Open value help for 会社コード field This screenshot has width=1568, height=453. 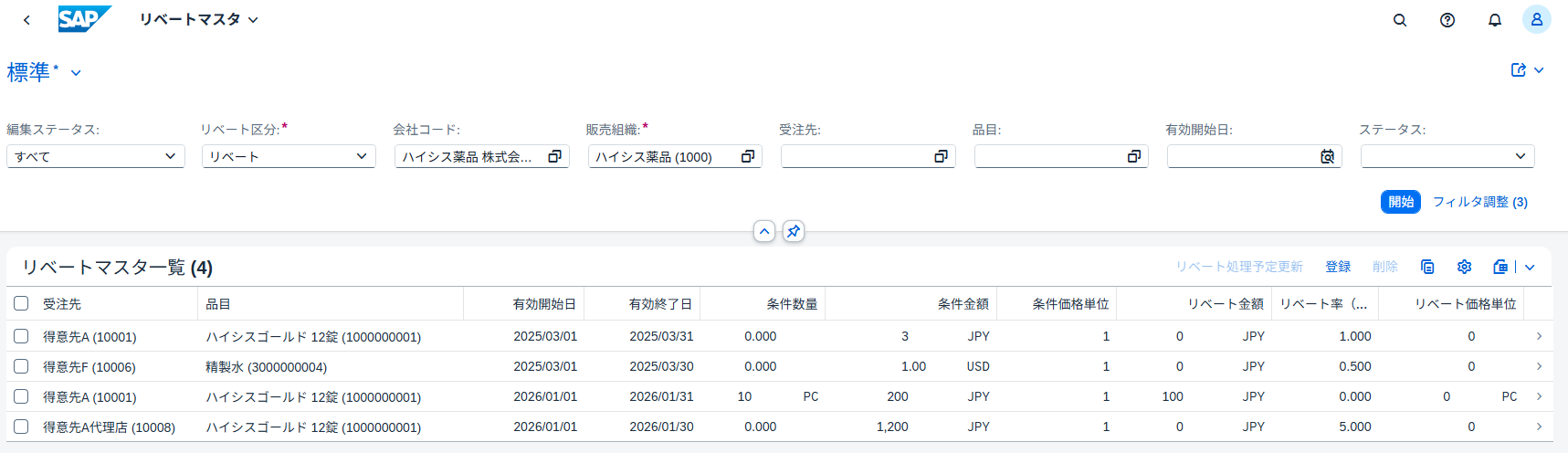coord(554,157)
